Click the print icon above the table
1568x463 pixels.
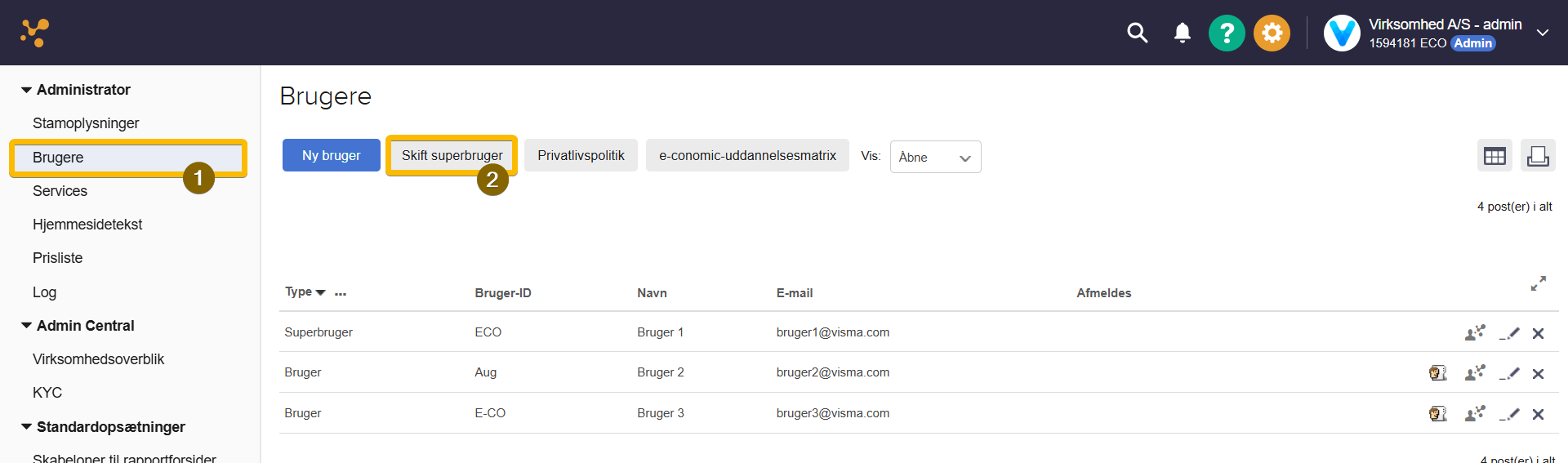tap(1538, 156)
